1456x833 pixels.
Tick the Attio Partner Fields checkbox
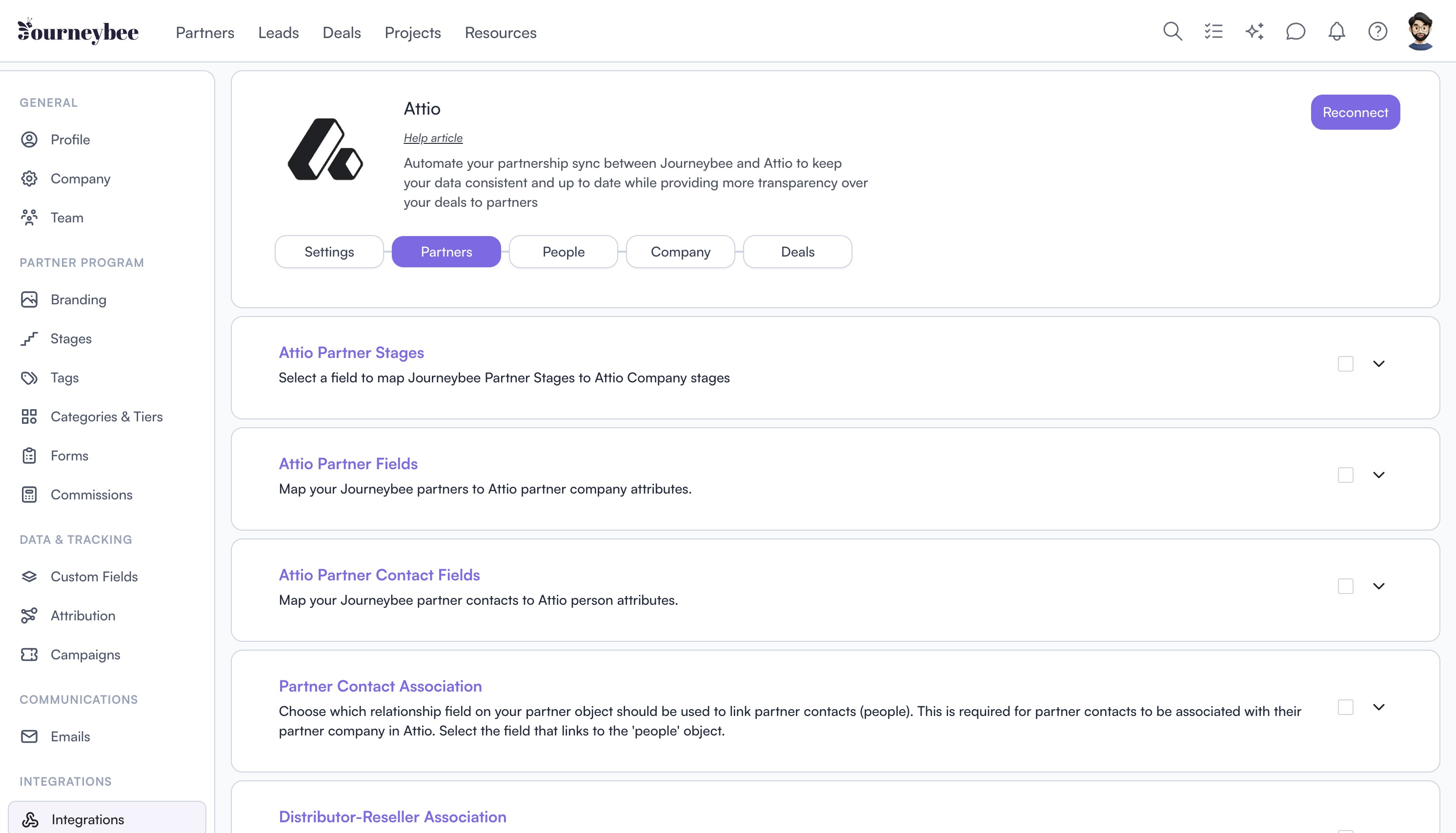1346,475
